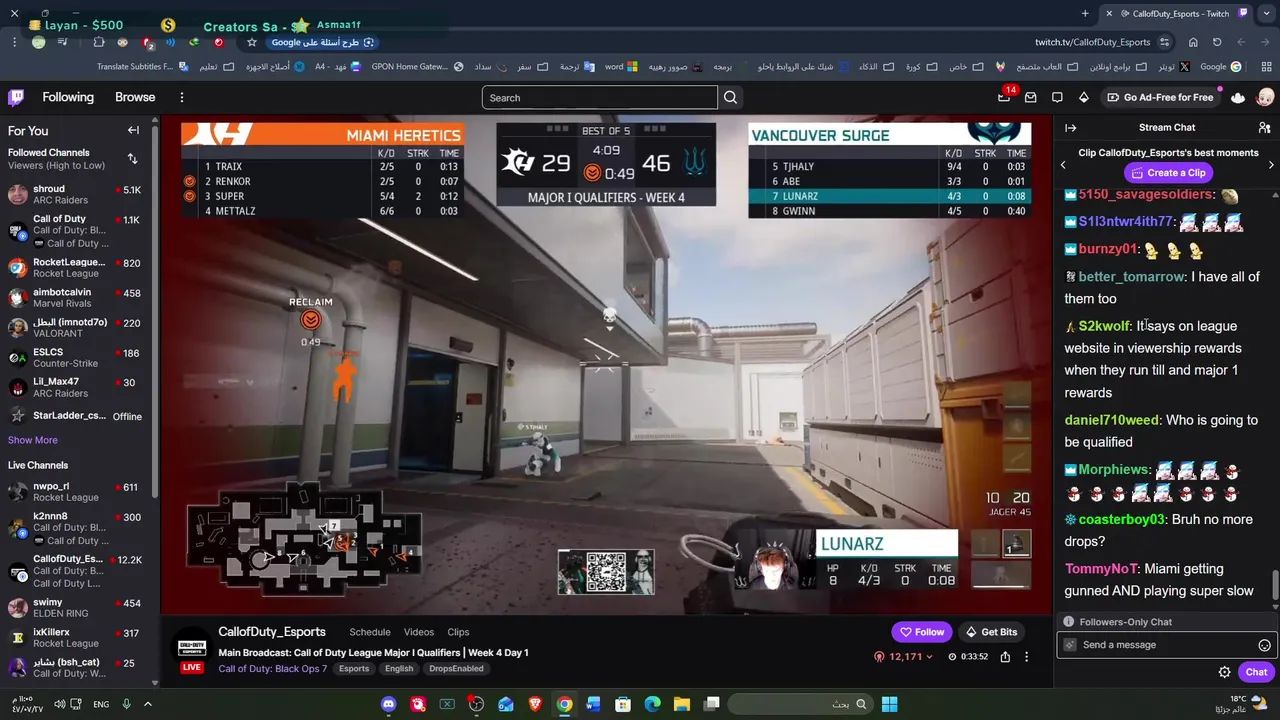Open the Following tab
The height and width of the screenshot is (720, 1280).
coord(68,97)
